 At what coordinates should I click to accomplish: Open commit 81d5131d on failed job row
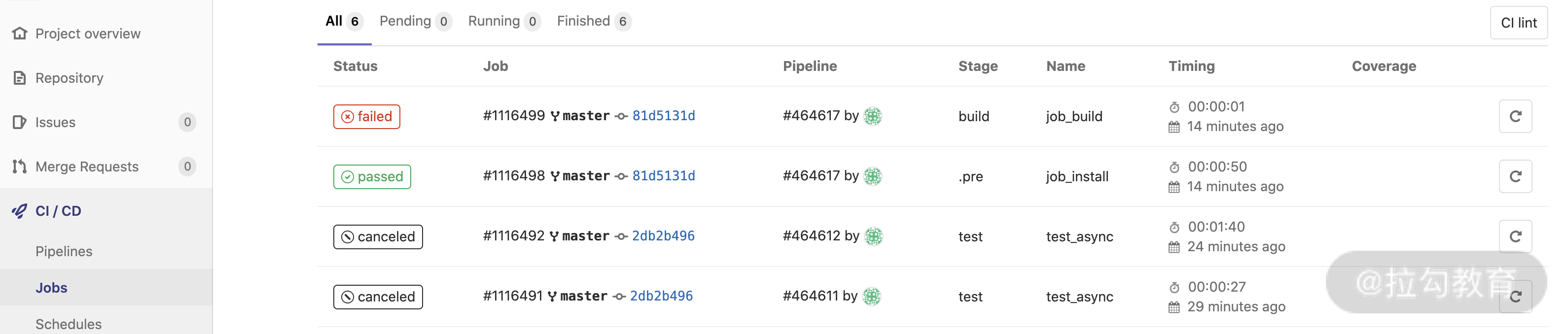(x=663, y=116)
